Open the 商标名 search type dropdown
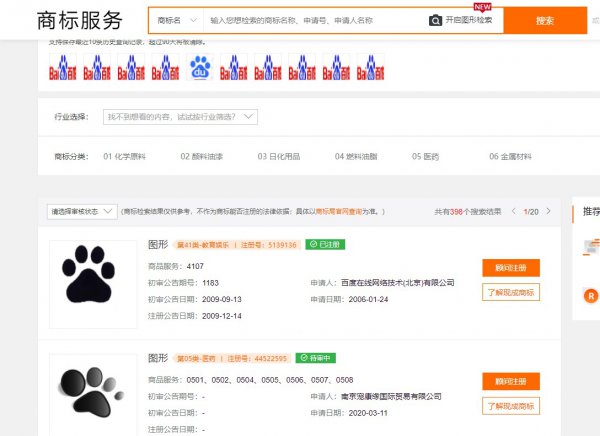Image resolution: width=600 pixels, height=436 pixels. click(x=177, y=20)
